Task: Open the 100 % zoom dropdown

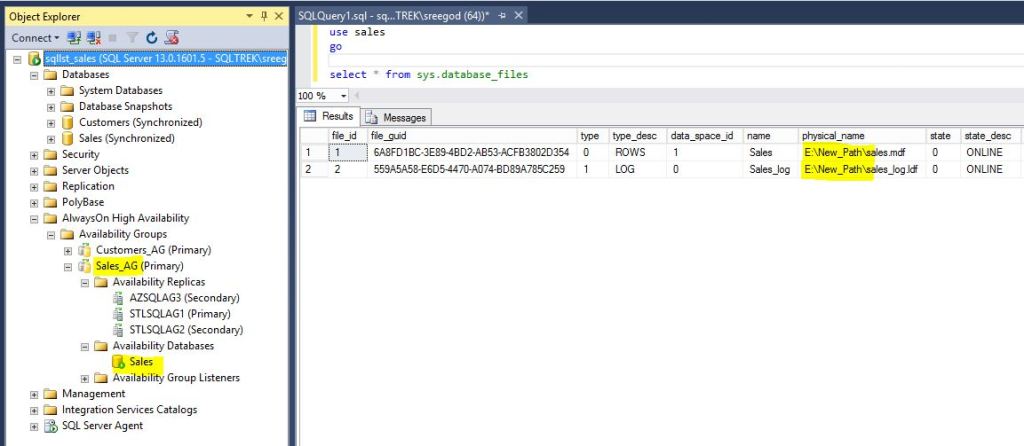Action: coord(344,95)
